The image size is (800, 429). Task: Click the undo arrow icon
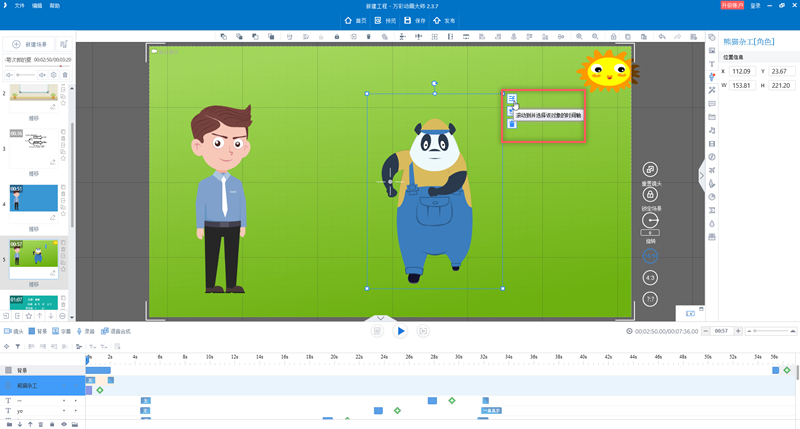pyautogui.click(x=662, y=37)
